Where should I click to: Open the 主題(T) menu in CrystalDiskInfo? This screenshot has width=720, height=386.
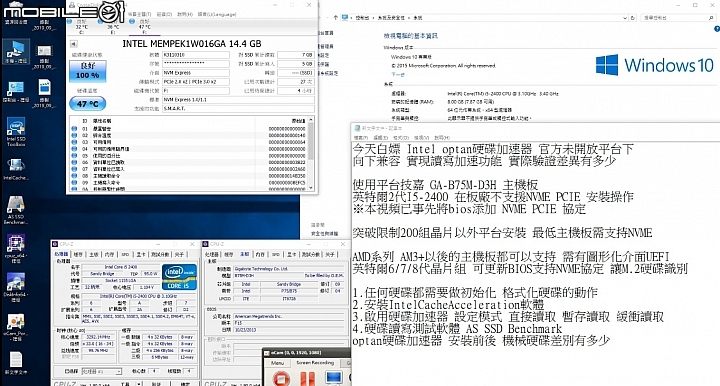click(139, 14)
